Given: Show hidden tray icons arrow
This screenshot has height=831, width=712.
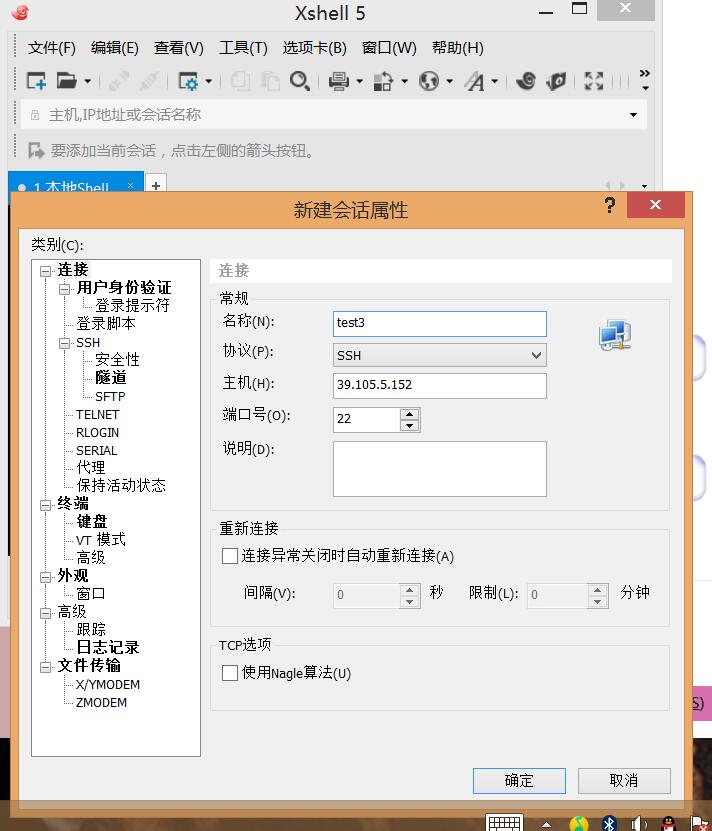Looking at the screenshot, I should click(547, 825).
